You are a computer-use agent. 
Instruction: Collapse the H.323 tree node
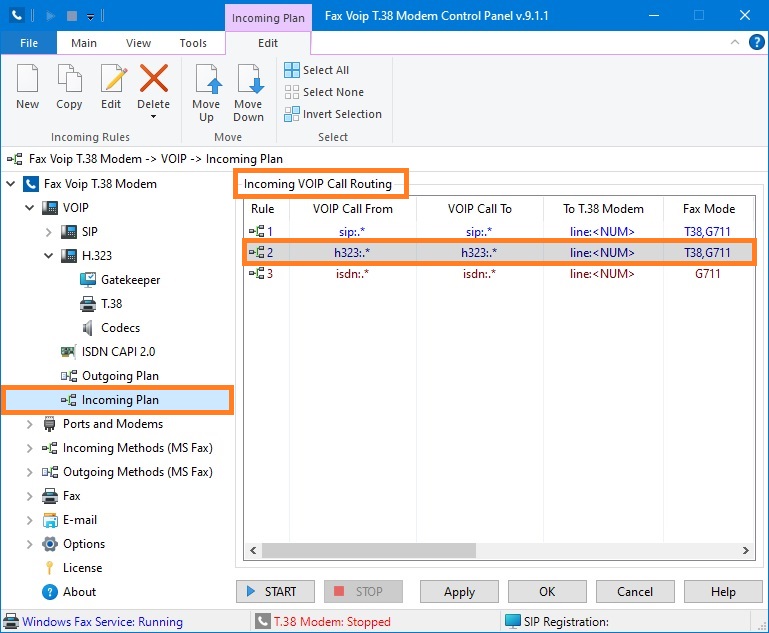(x=49, y=256)
